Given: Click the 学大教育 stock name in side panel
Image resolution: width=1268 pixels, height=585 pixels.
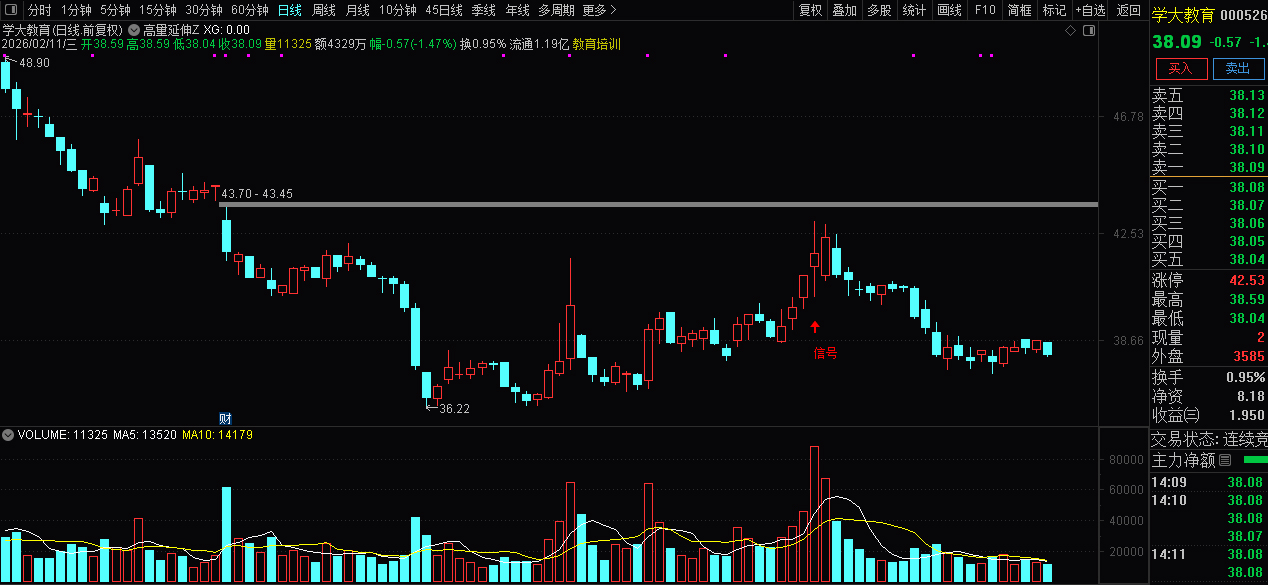Looking at the screenshot, I should point(1183,14).
